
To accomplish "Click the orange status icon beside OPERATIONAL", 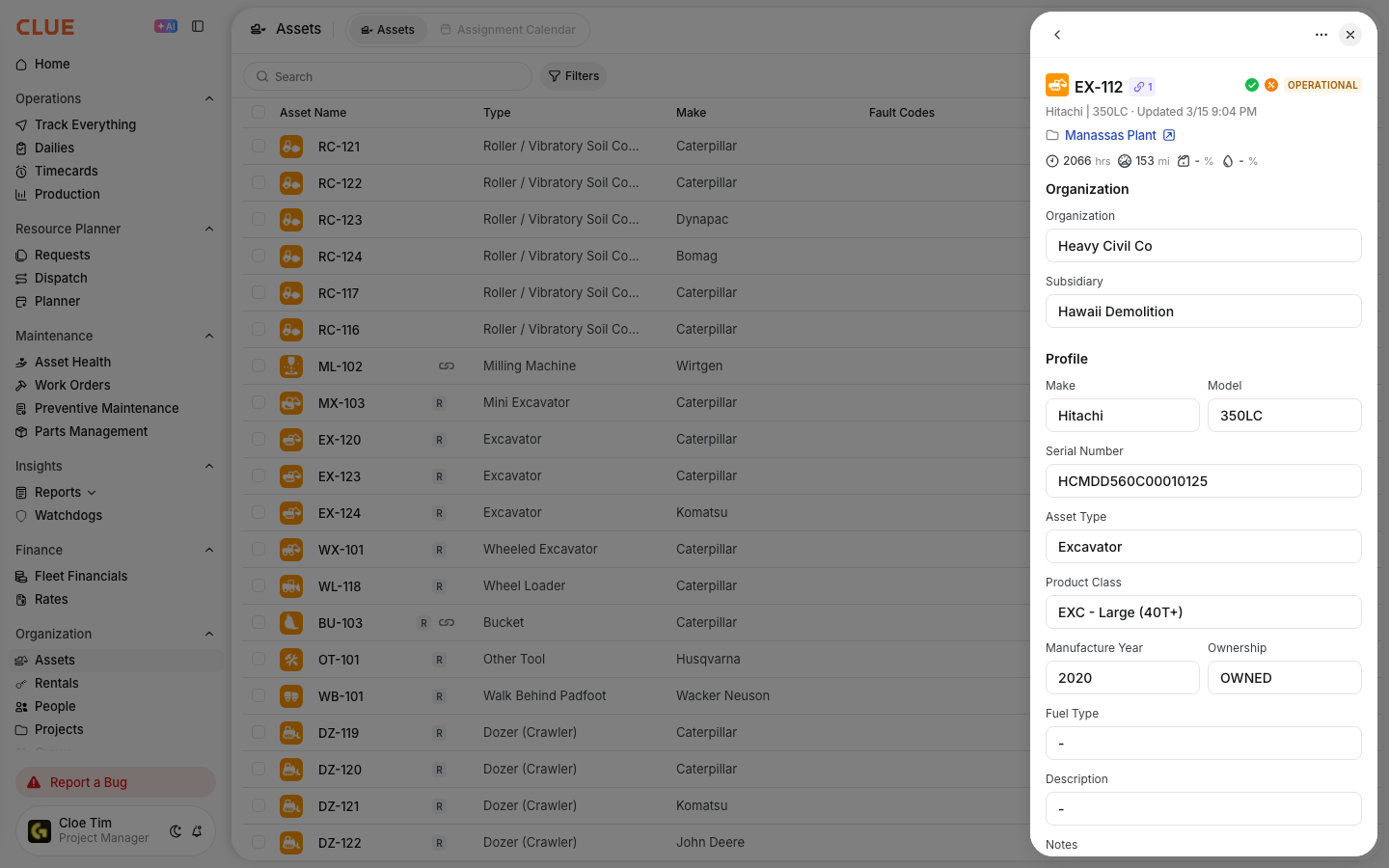I will 1271,85.
